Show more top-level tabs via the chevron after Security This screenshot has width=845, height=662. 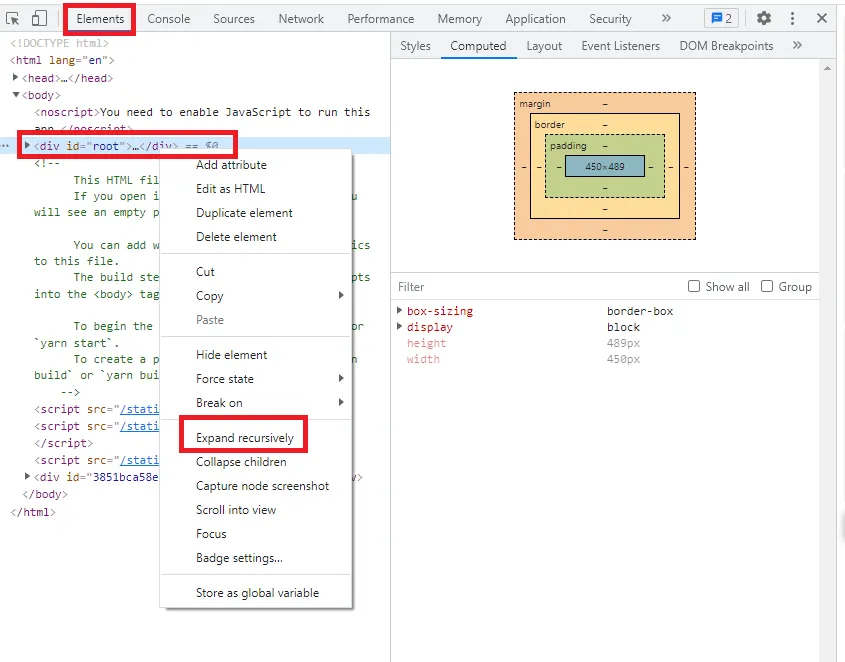(666, 18)
